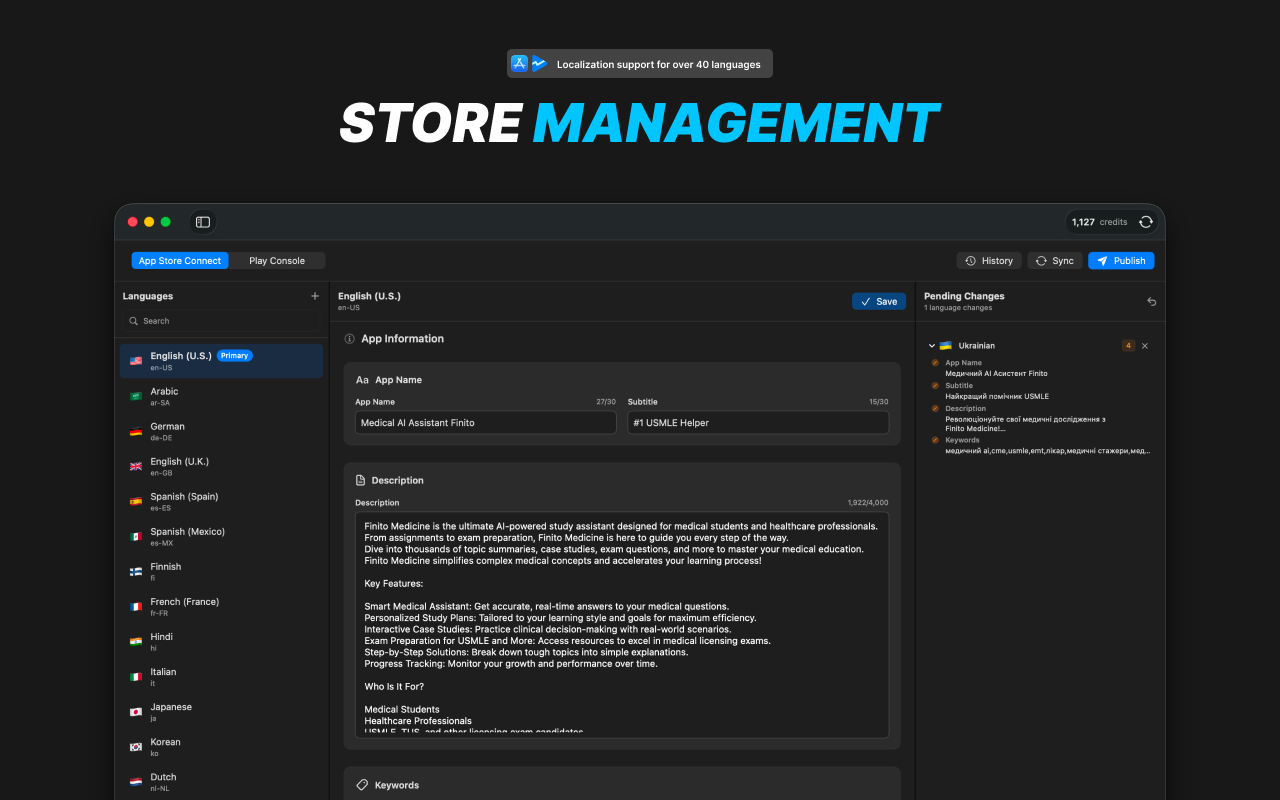Publish the pending localizations
This screenshot has height=800, width=1280.
(x=1120, y=260)
